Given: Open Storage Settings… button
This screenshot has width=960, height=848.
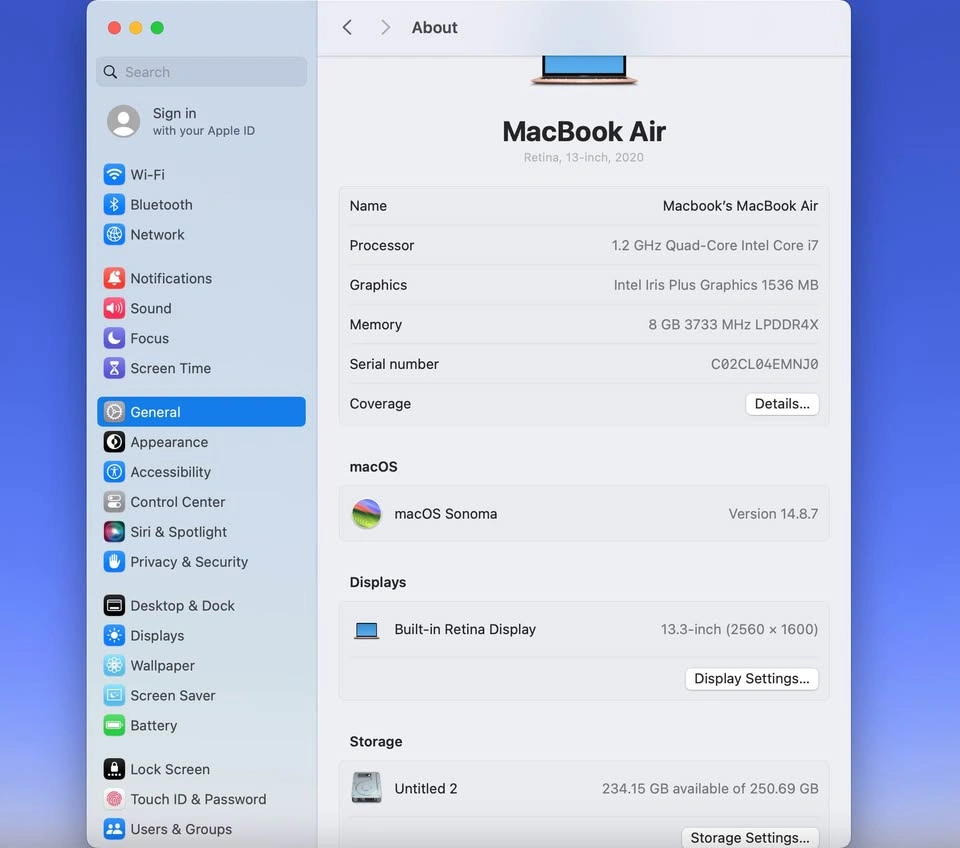Looking at the screenshot, I should click(749, 838).
